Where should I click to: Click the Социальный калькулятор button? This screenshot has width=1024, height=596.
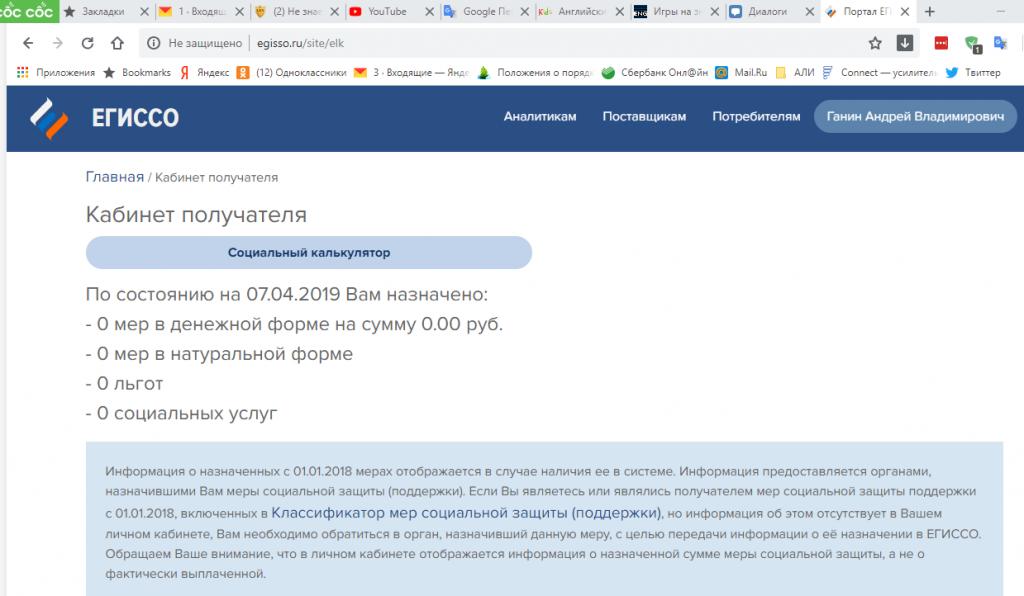coord(308,253)
